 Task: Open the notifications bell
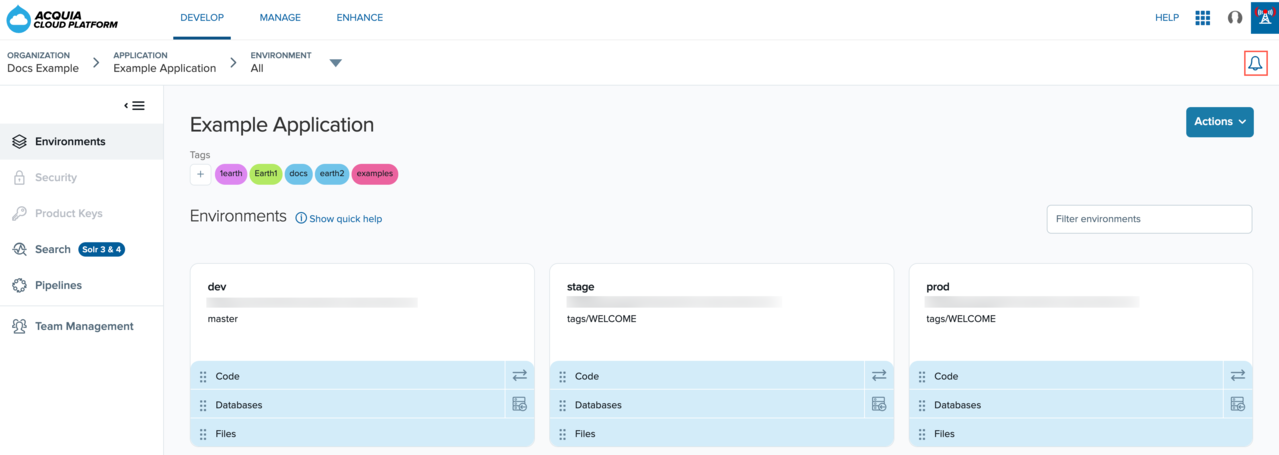tap(1255, 63)
